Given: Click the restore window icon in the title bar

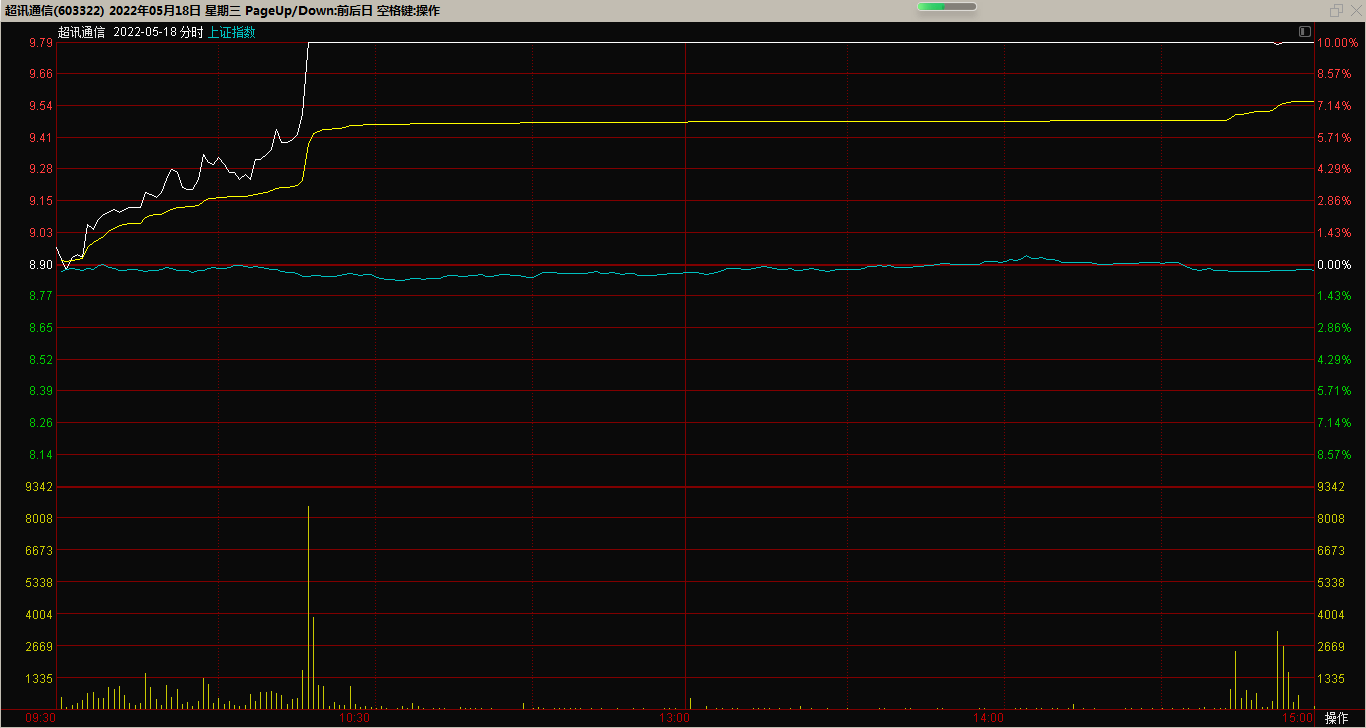Looking at the screenshot, I should click(x=1336, y=10).
